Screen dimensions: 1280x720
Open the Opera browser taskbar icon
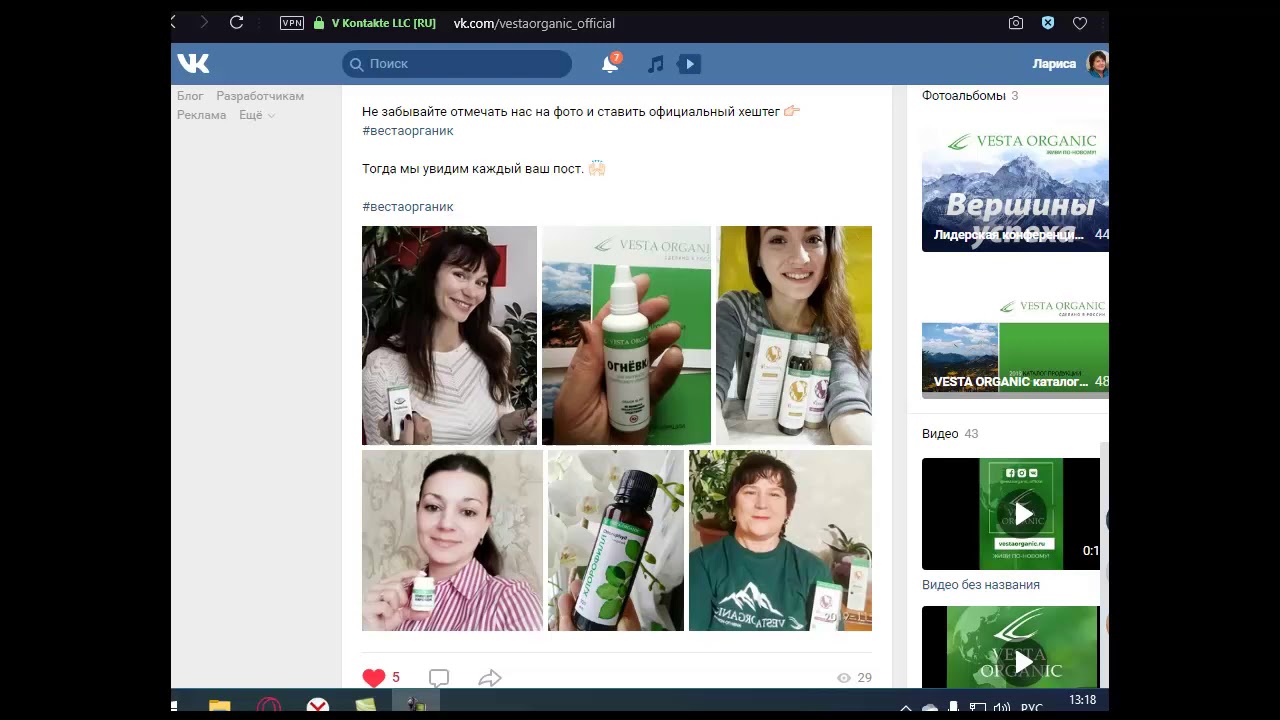[x=268, y=706]
